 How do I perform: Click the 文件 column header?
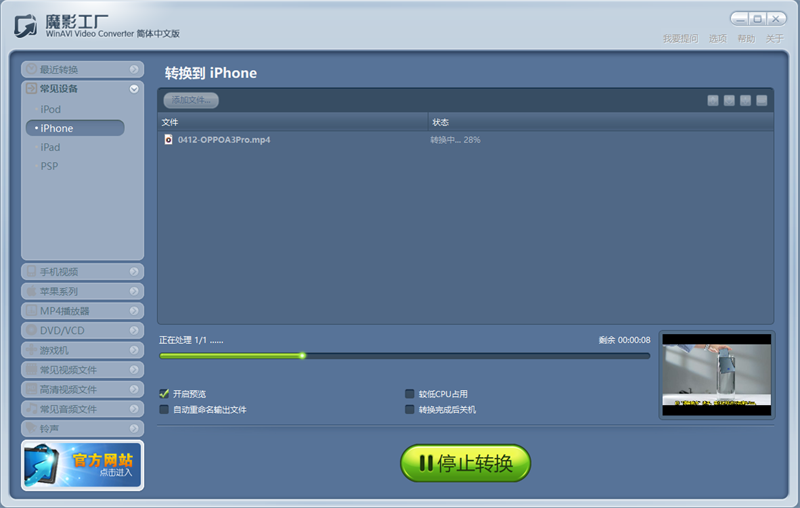pos(293,122)
